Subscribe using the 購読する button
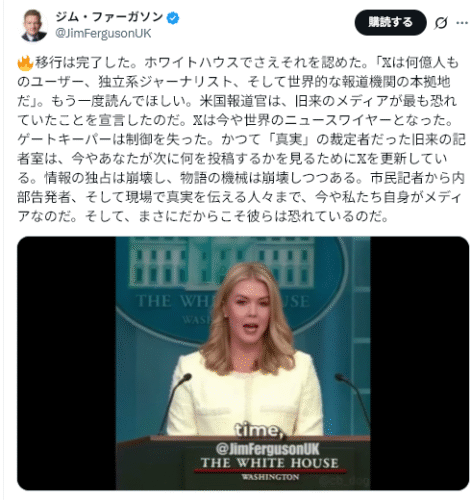The width and height of the screenshot is (471, 500). pyautogui.click(x=390, y=22)
